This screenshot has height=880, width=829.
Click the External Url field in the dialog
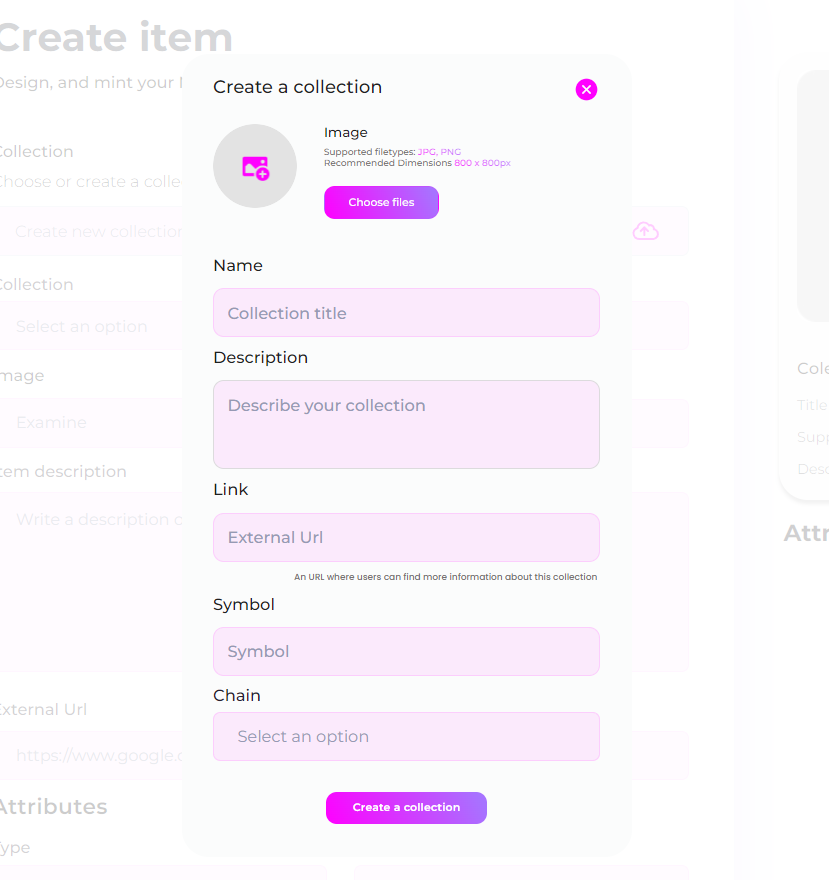tap(406, 537)
